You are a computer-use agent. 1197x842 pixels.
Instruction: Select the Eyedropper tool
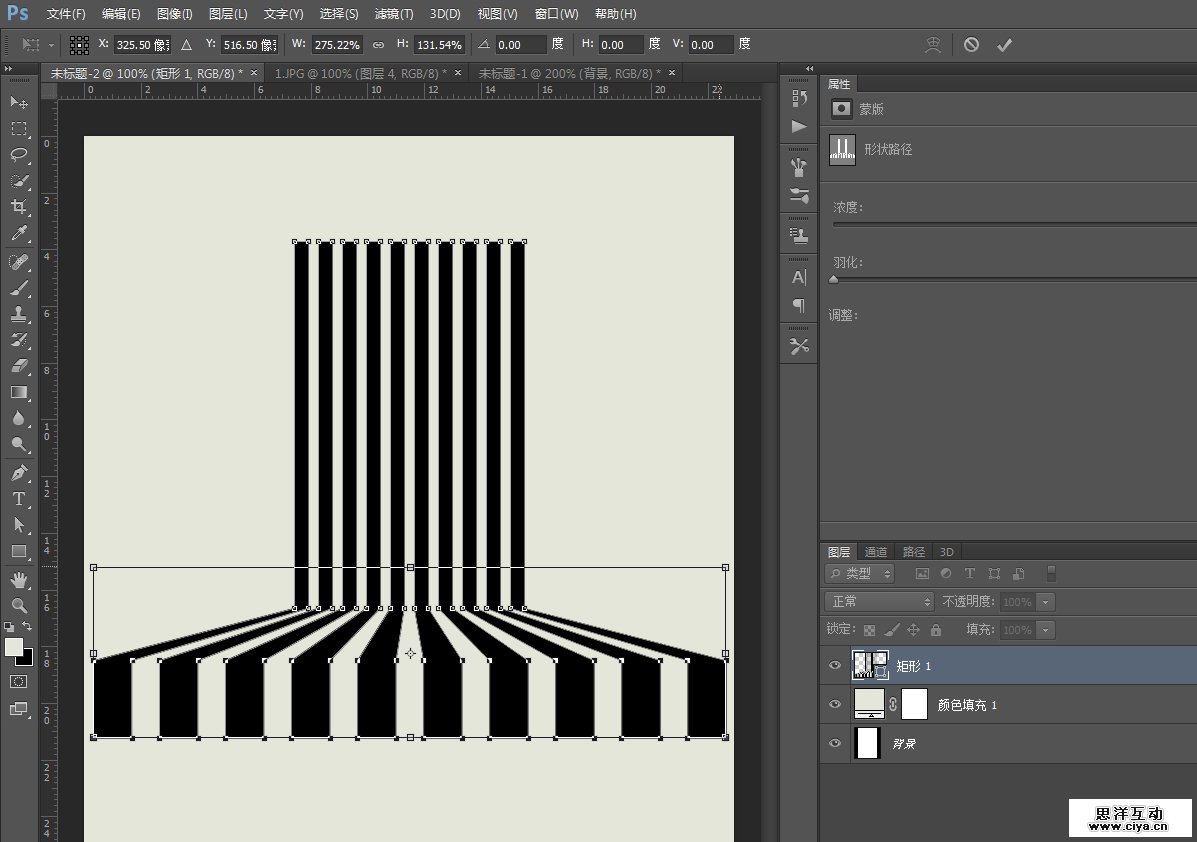coord(19,234)
